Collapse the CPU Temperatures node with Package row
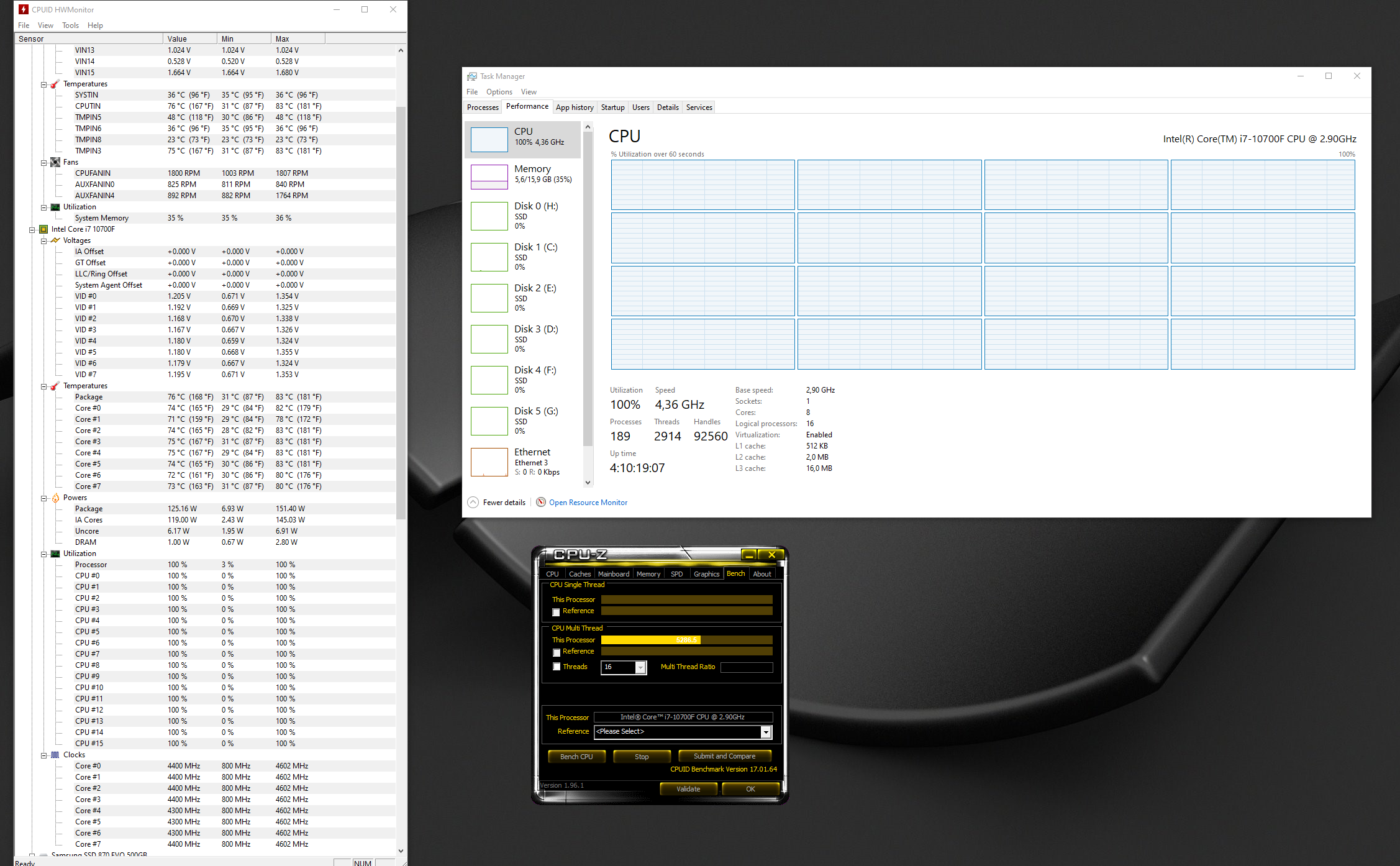 pyautogui.click(x=43, y=386)
